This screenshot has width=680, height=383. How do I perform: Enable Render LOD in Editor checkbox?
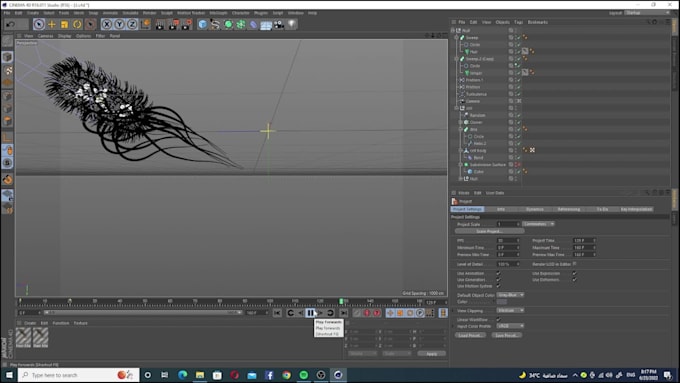[574, 264]
